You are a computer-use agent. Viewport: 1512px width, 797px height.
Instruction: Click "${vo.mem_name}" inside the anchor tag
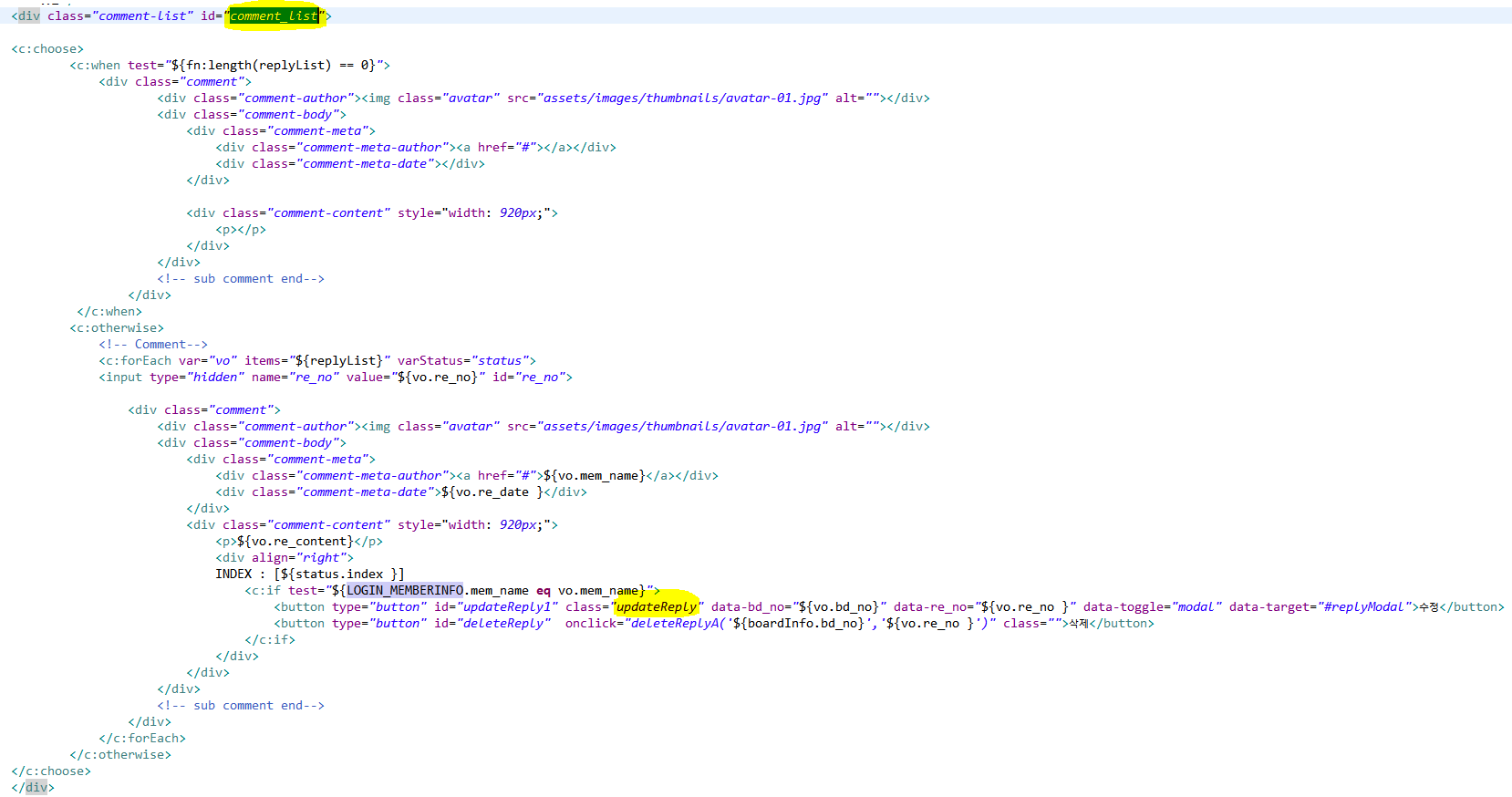point(595,476)
